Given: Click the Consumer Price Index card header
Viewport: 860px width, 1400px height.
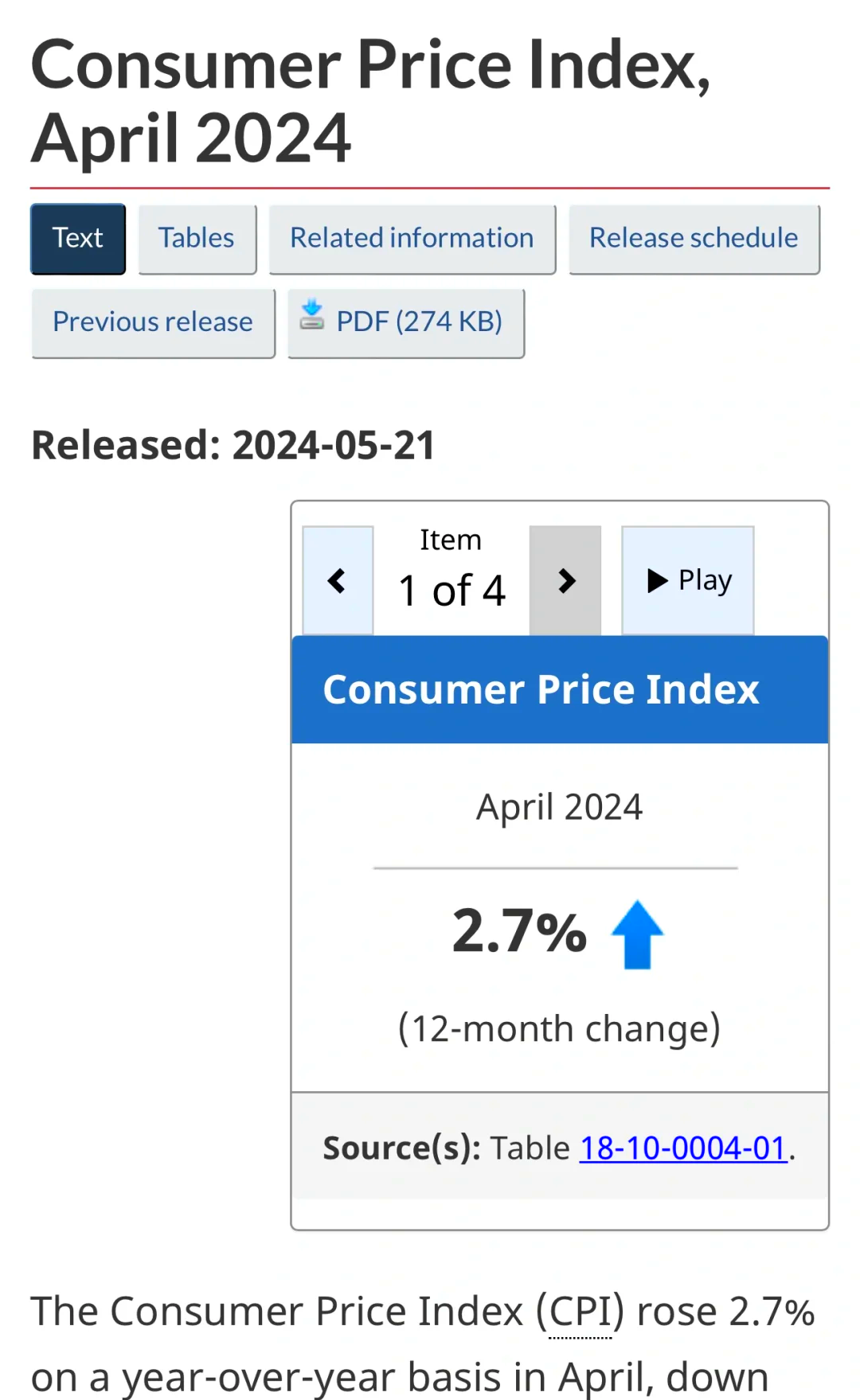Looking at the screenshot, I should pos(560,689).
